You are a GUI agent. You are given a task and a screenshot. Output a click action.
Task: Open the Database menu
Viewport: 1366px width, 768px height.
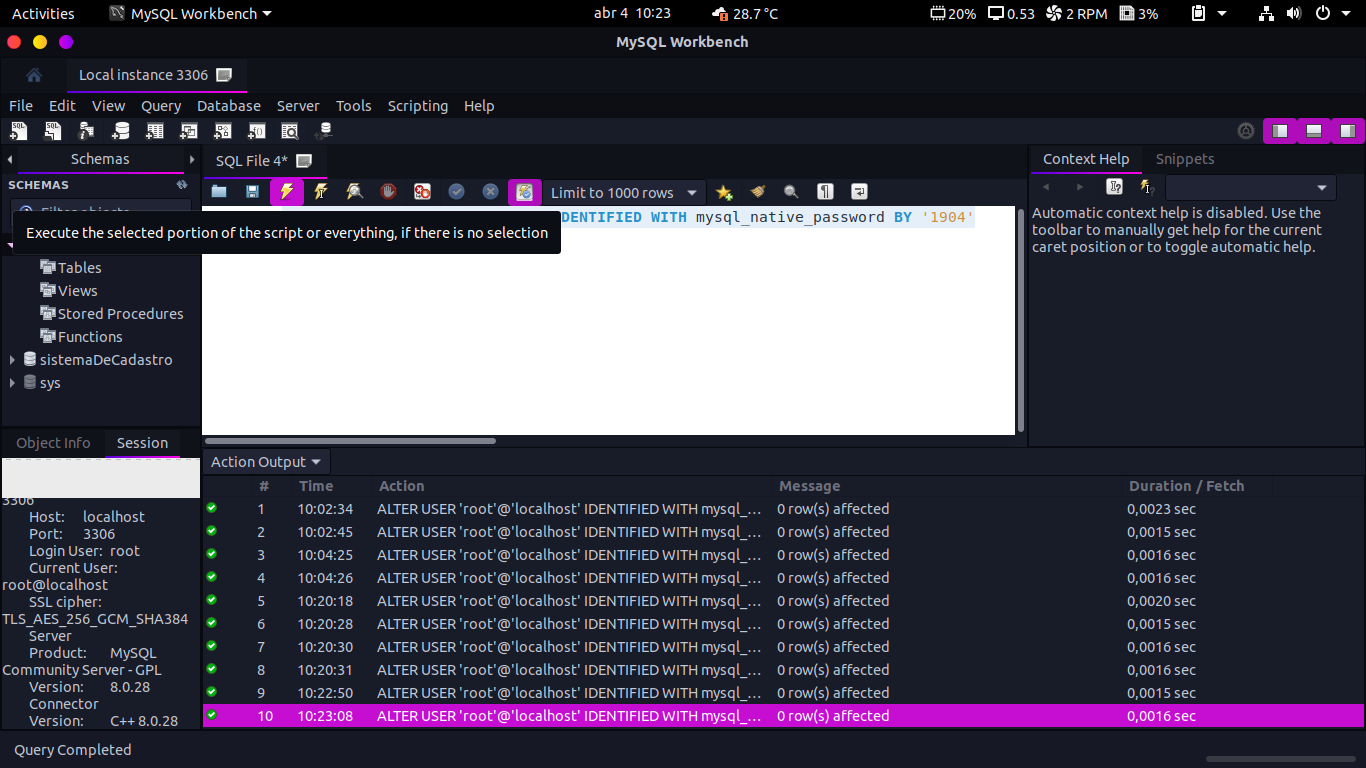coord(229,106)
